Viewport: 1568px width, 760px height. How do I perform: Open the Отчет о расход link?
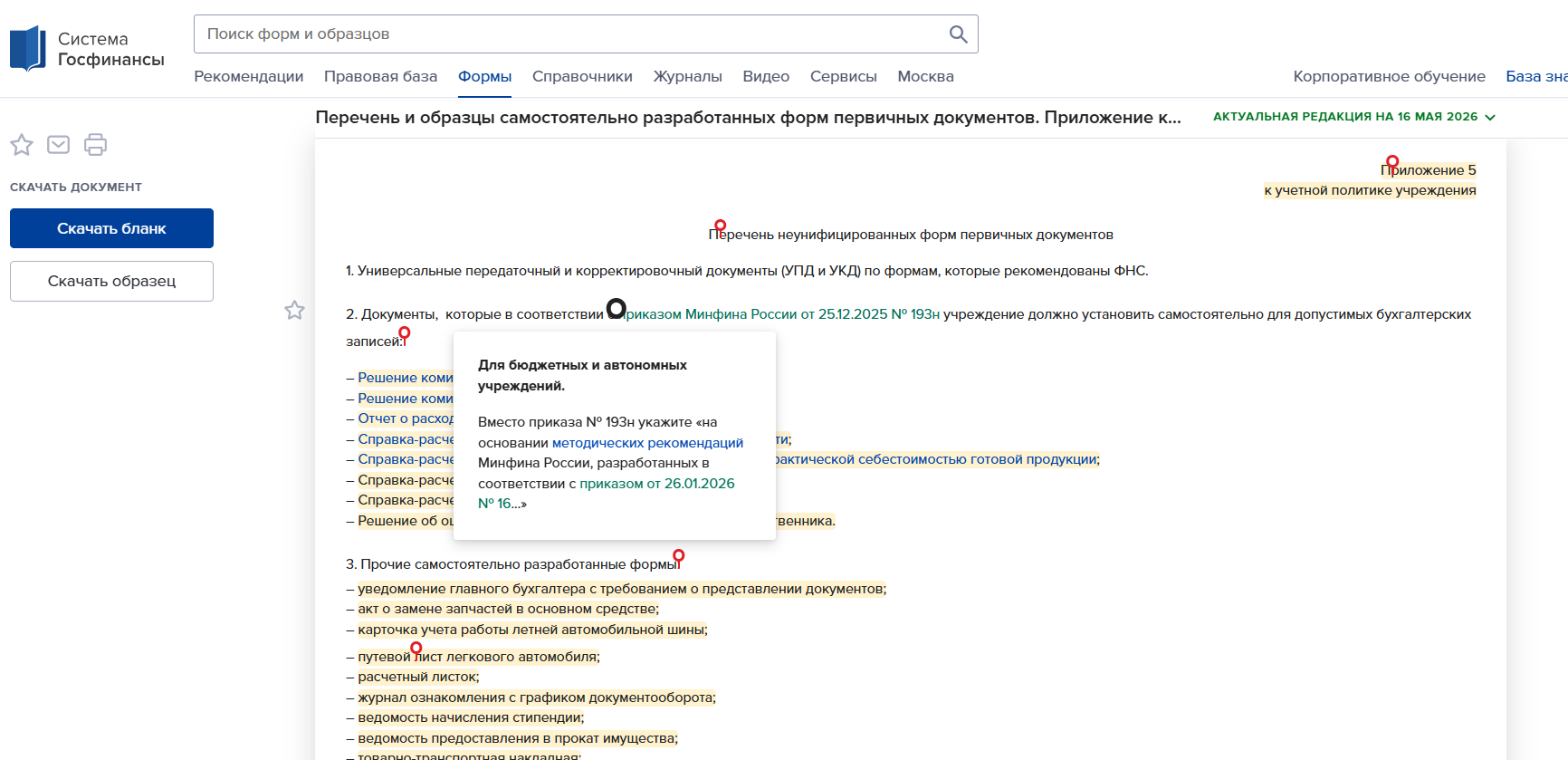[406, 418]
